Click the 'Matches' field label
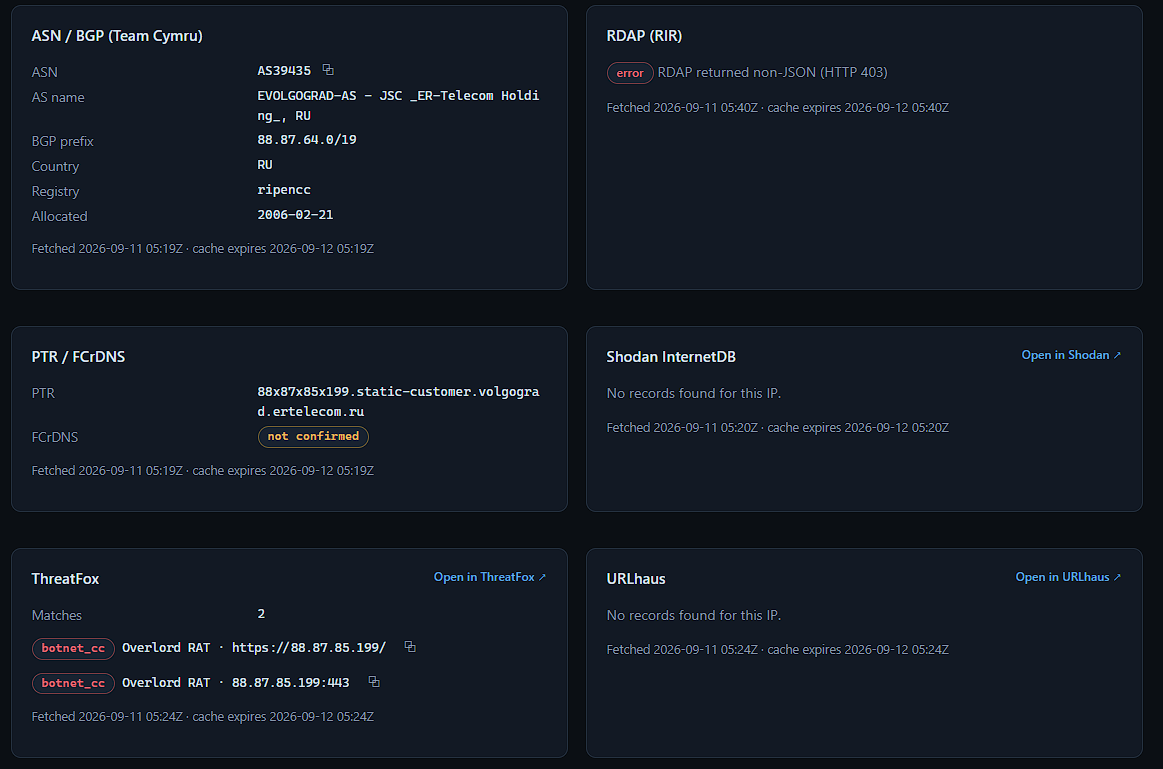This screenshot has height=769, width=1163. point(56,615)
